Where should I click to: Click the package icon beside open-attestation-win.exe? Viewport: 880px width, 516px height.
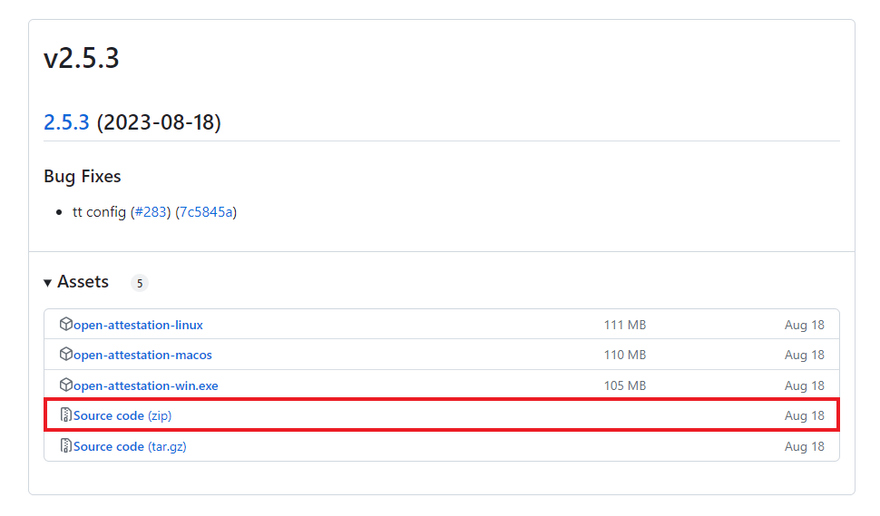(66, 385)
